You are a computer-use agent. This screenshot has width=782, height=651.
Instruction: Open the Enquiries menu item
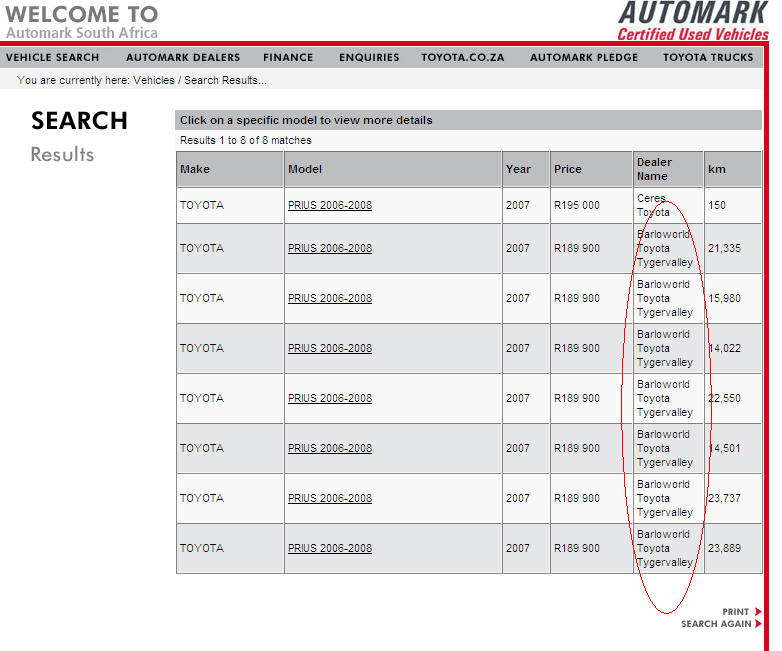pos(369,57)
